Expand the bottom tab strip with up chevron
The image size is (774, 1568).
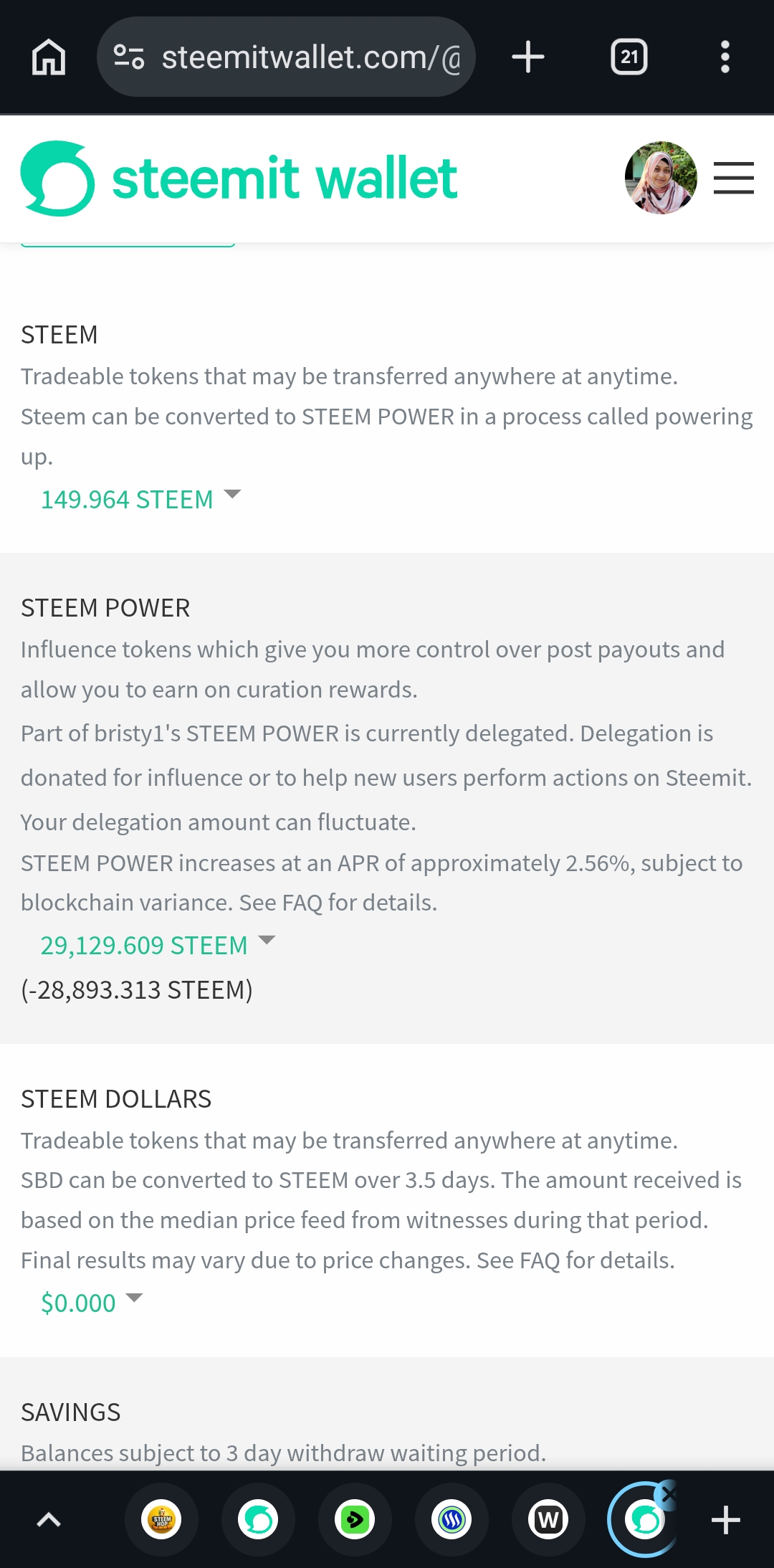pyautogui.click(x=49, y=1519)
